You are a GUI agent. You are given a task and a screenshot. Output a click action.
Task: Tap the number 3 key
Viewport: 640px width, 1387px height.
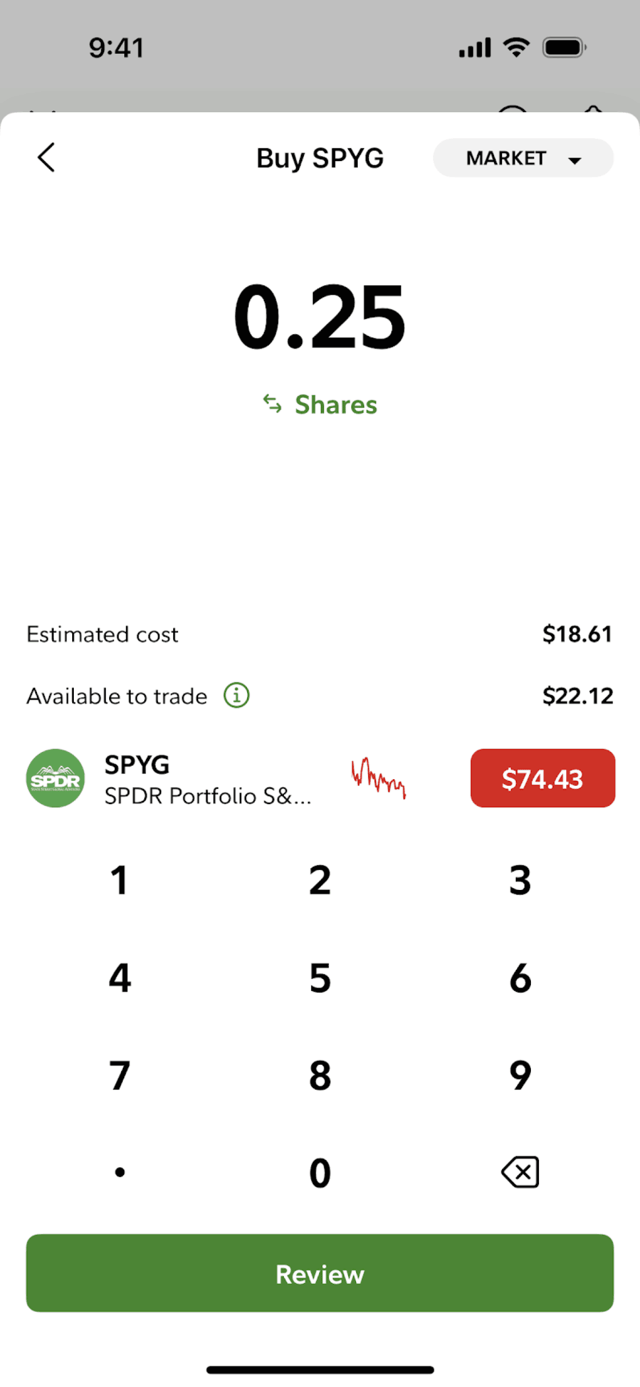pos(520,880)
